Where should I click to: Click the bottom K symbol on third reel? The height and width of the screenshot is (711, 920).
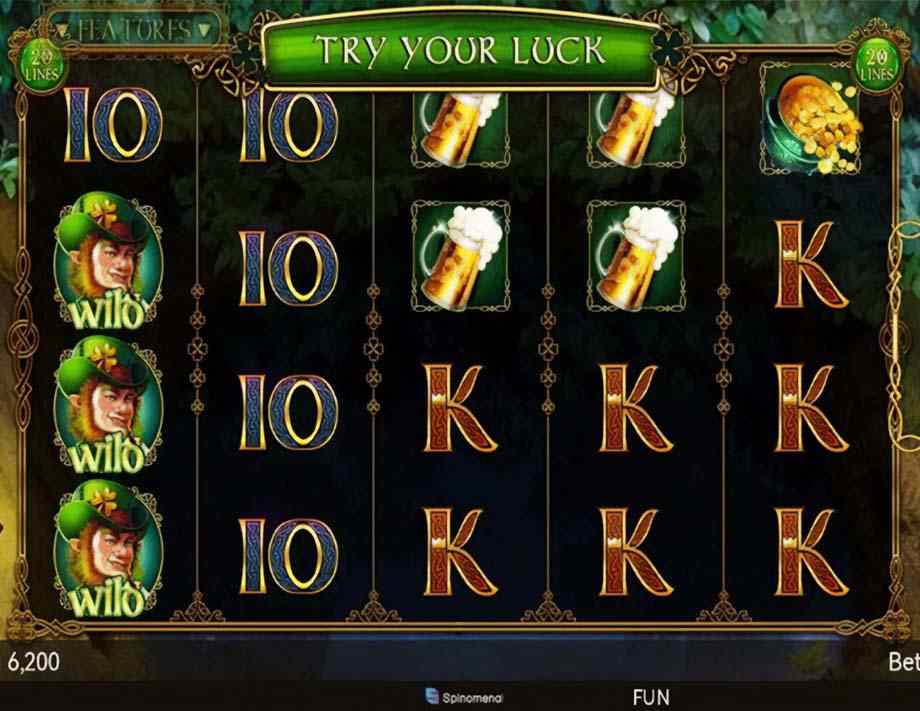(x=461, y=552)
